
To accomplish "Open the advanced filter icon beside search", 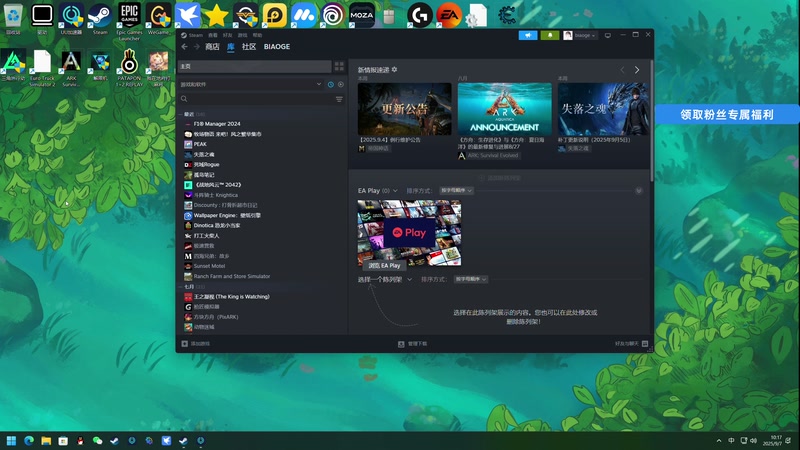I will 339,99.
